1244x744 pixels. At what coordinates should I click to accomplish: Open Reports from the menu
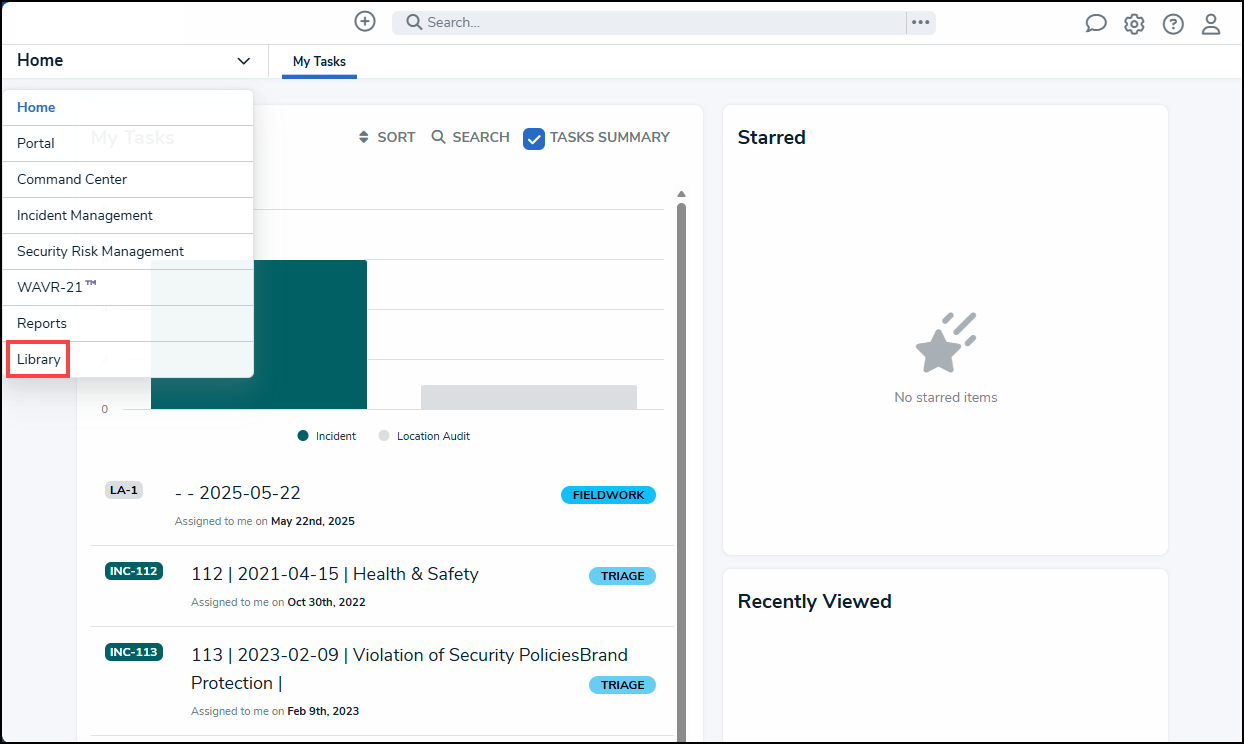128,323
